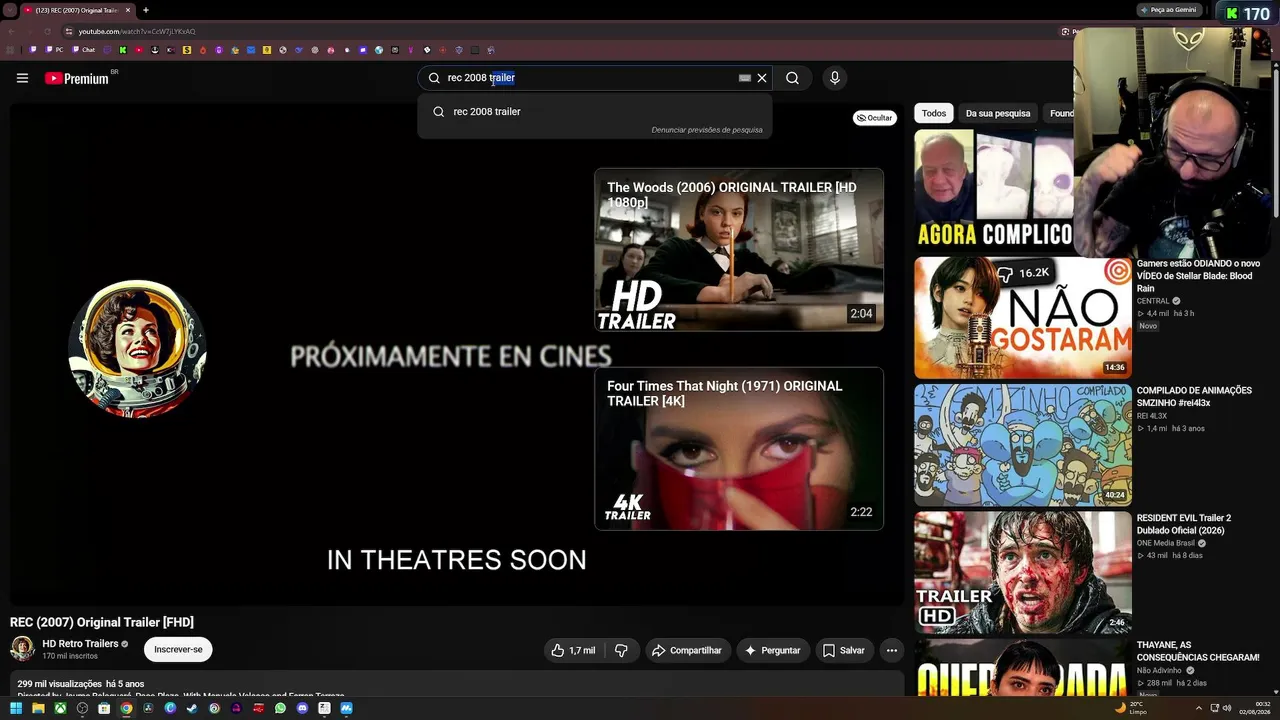Share the video via Compartilhar
The height and width of the screenshot is (720, 1280).
coord(687,651)
